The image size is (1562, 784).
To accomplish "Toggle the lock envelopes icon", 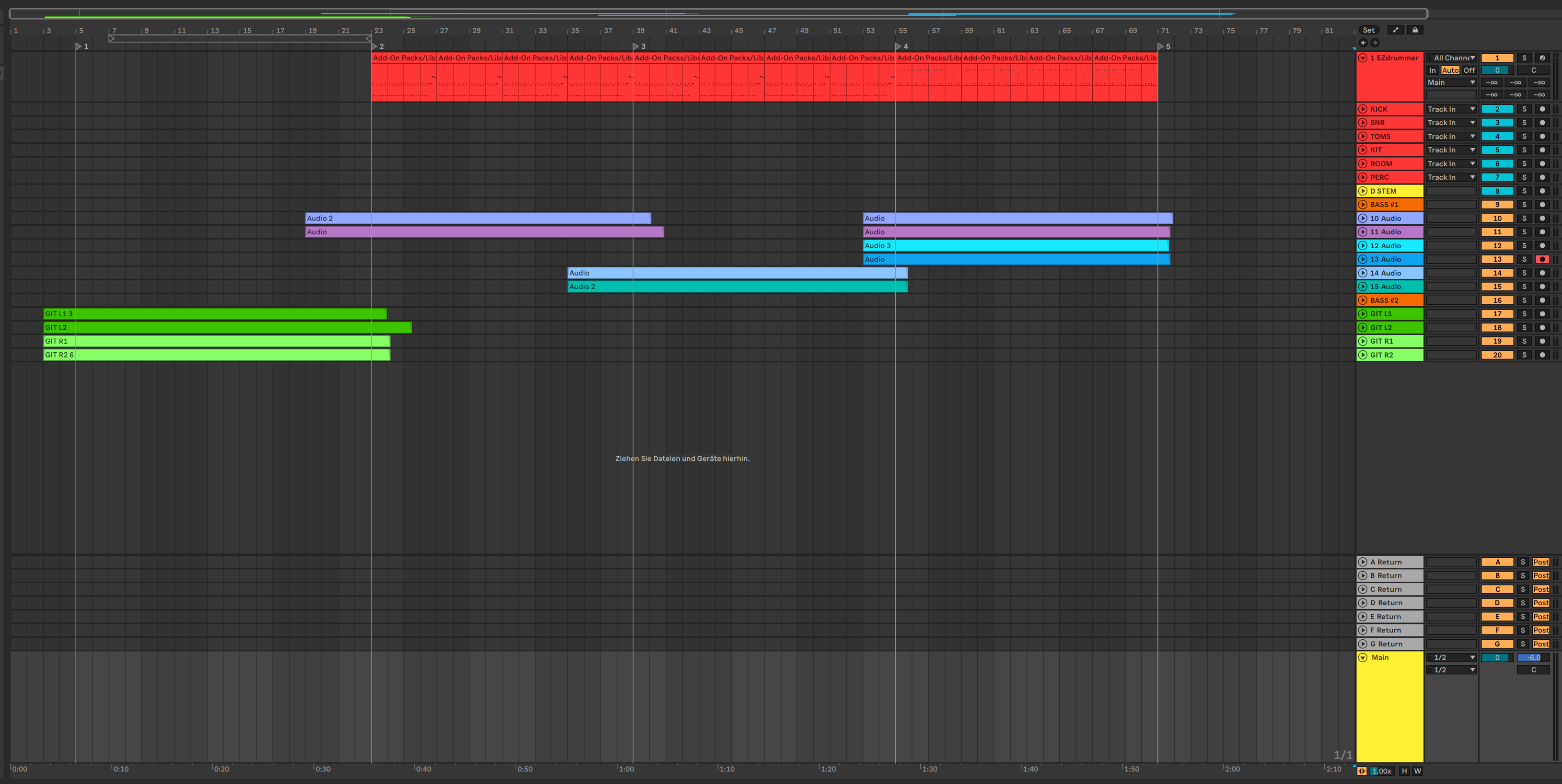I will click(x=1415, y=30).
